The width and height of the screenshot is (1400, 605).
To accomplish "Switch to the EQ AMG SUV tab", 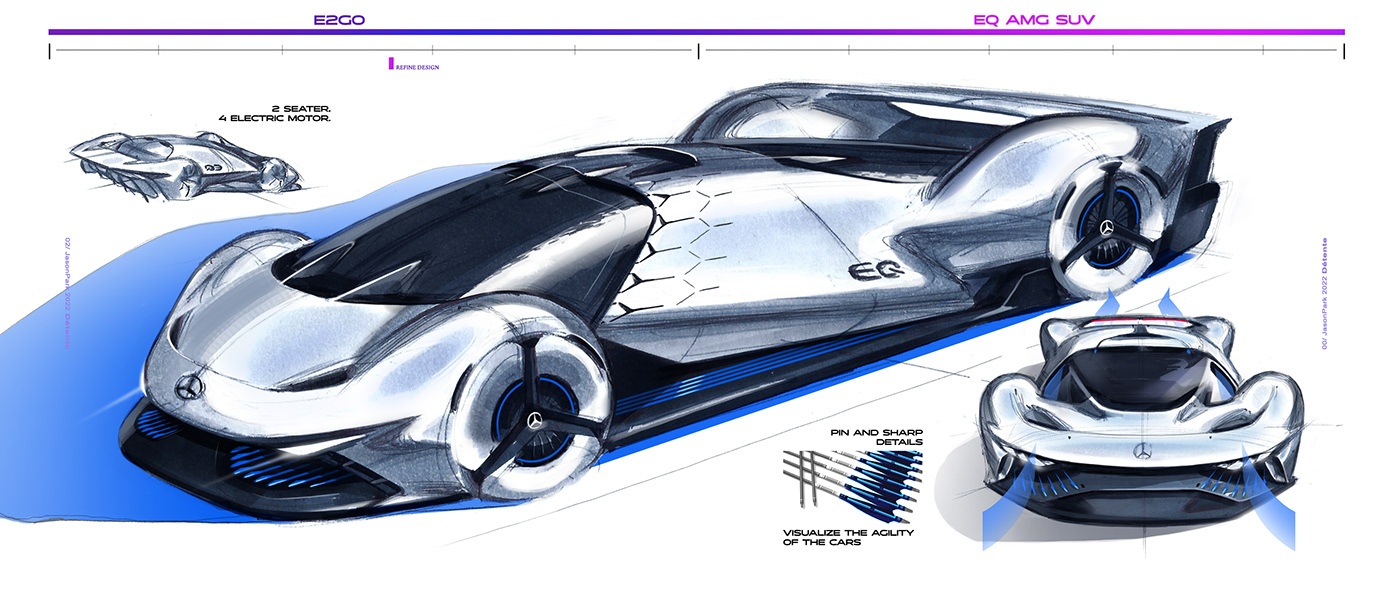I will tap(1035, 18).
